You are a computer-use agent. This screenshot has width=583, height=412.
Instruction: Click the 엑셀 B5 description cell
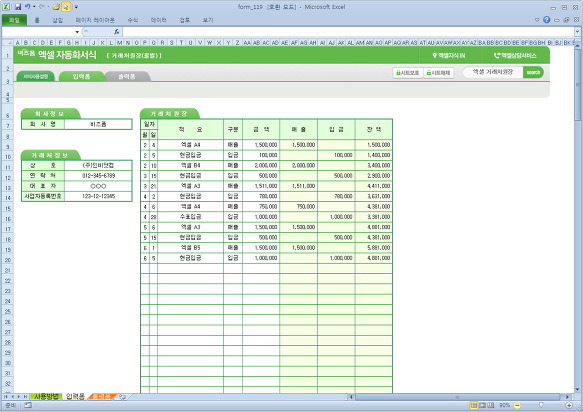point(190,248)
